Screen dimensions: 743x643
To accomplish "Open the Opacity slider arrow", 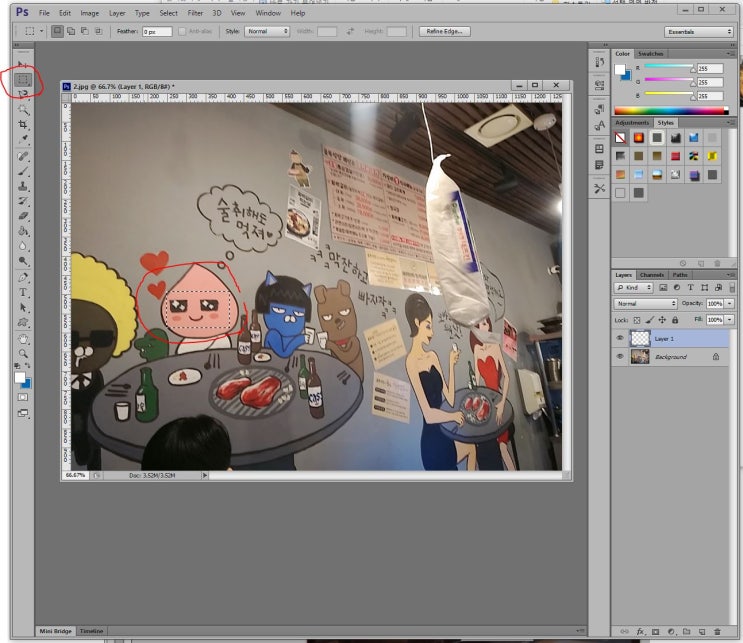I will point(730,303).
